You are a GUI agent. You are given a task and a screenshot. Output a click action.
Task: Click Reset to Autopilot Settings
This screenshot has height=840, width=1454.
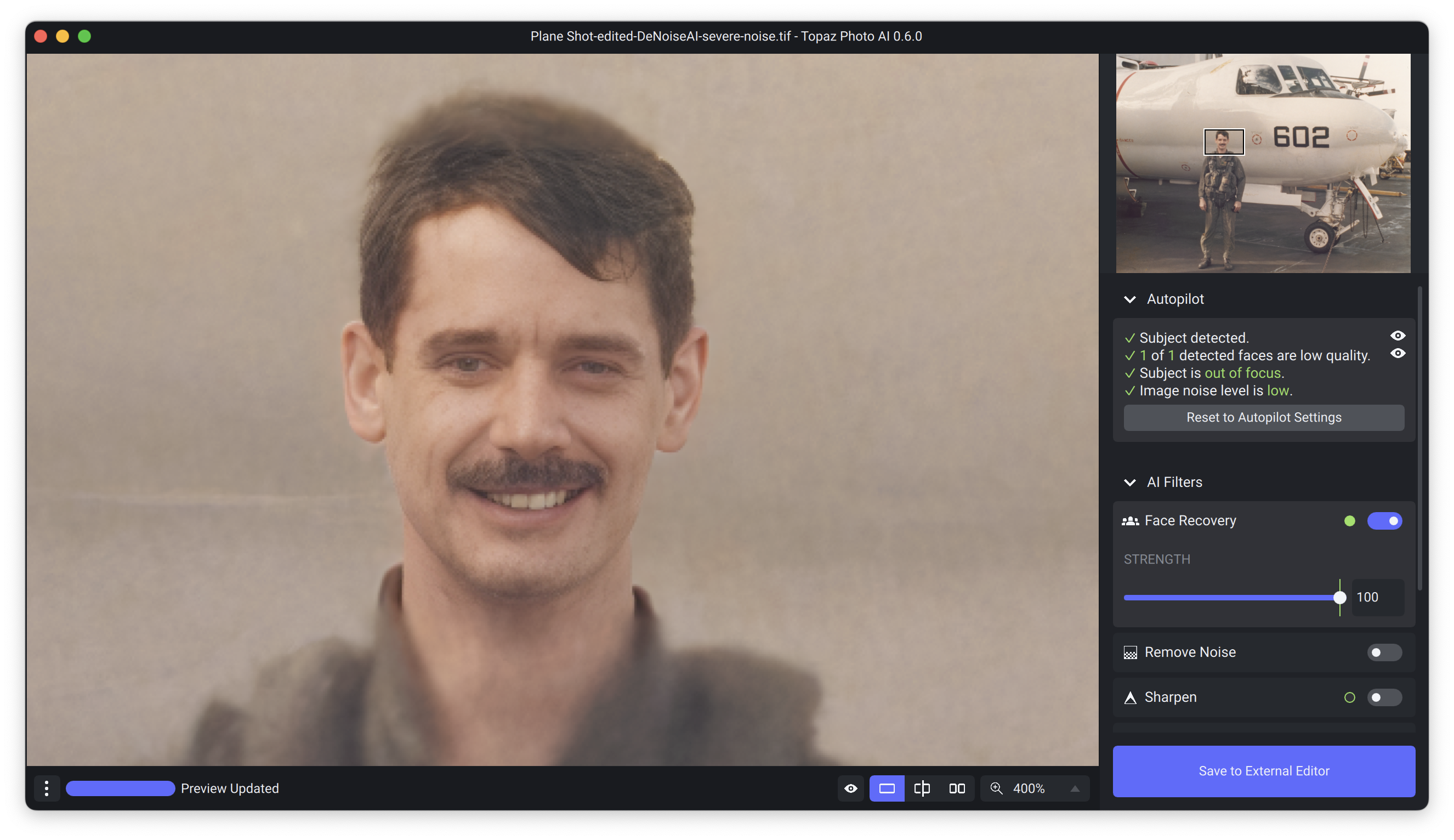1263,417
